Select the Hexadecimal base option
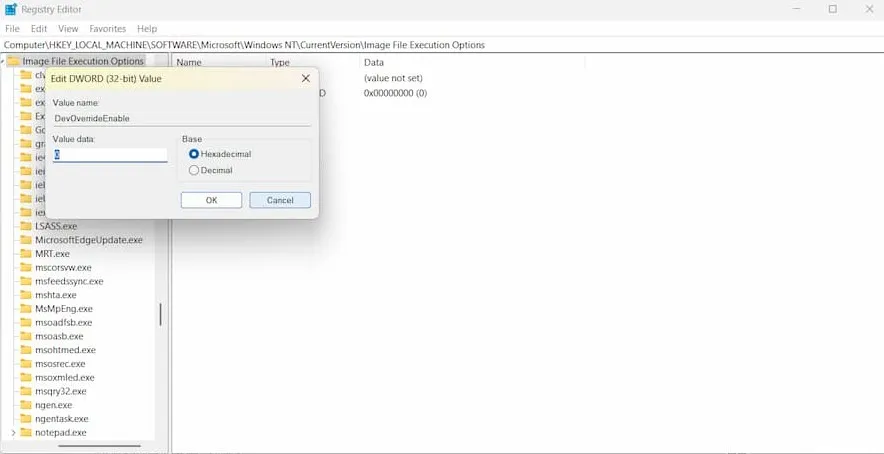 pyautogui.click(x=194, y=153)
